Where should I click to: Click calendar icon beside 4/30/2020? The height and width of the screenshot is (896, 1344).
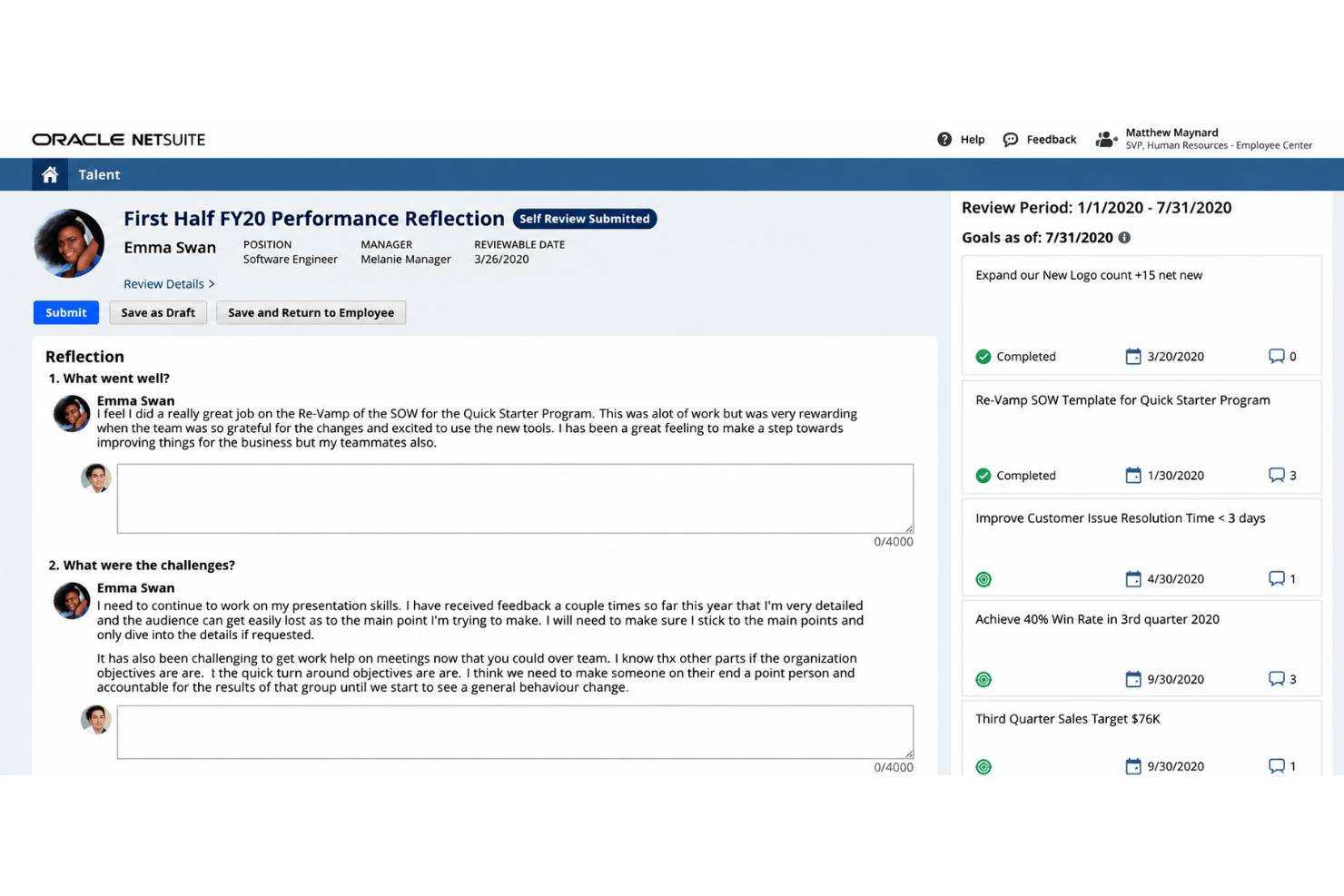[x=1133, y=578]
